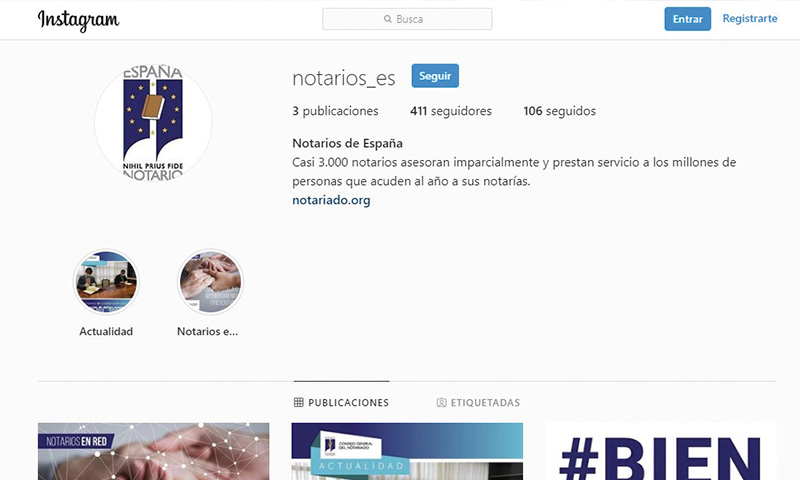This screenshot has height=480, width=800.
Task: View the 411 seguidores list
Action: tap(451, 111)
